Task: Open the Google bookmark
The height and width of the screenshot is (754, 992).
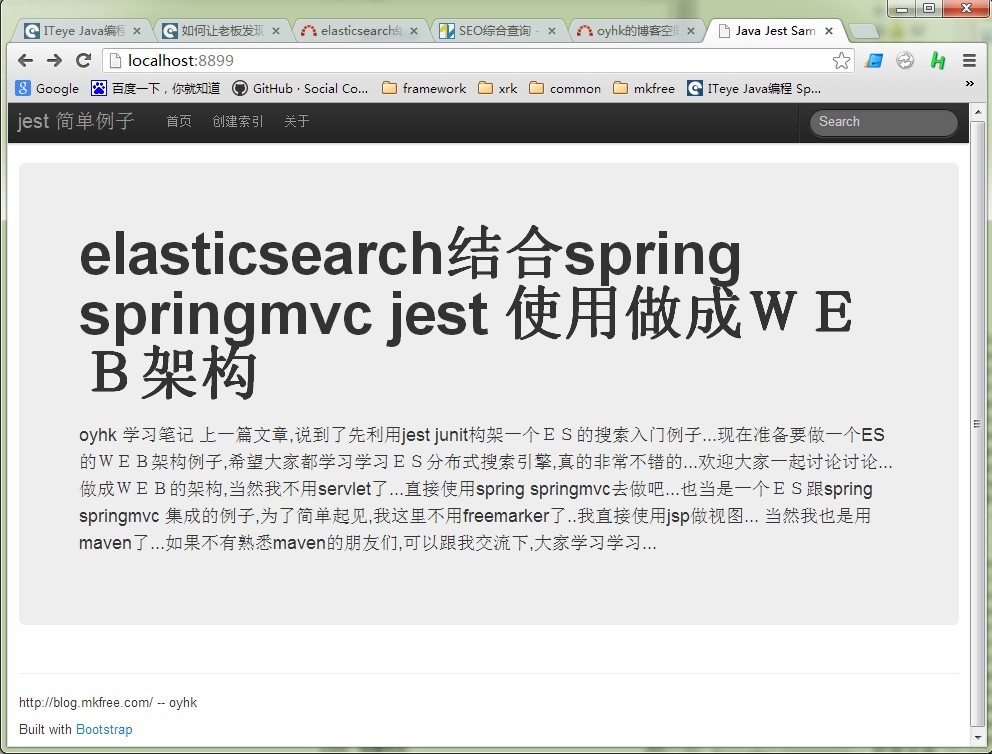Action: 47,89
